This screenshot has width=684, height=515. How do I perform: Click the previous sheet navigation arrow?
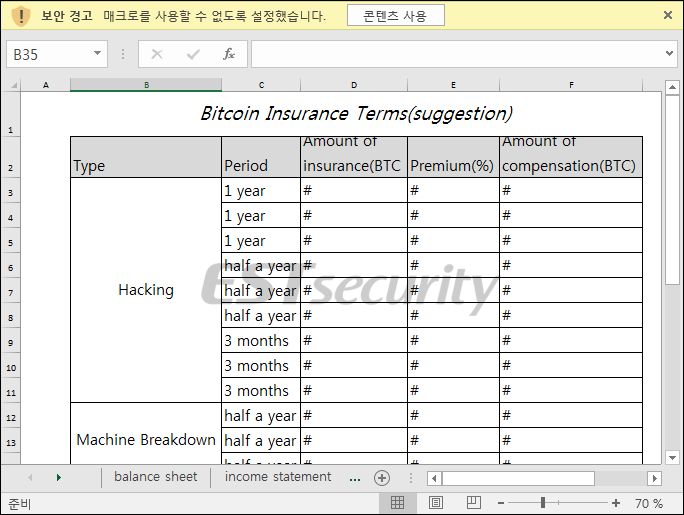coord(30,477)
